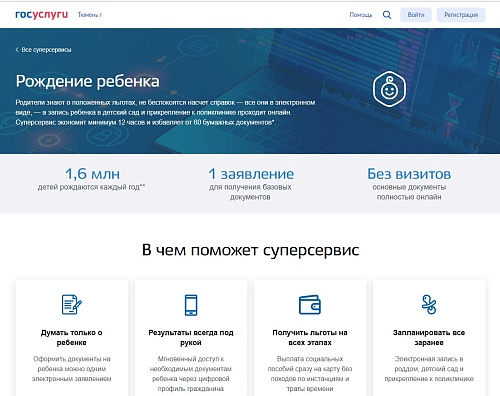Click text для получения базовых документов
Viewport: 500px width, 396px height.
coord(250,192)
